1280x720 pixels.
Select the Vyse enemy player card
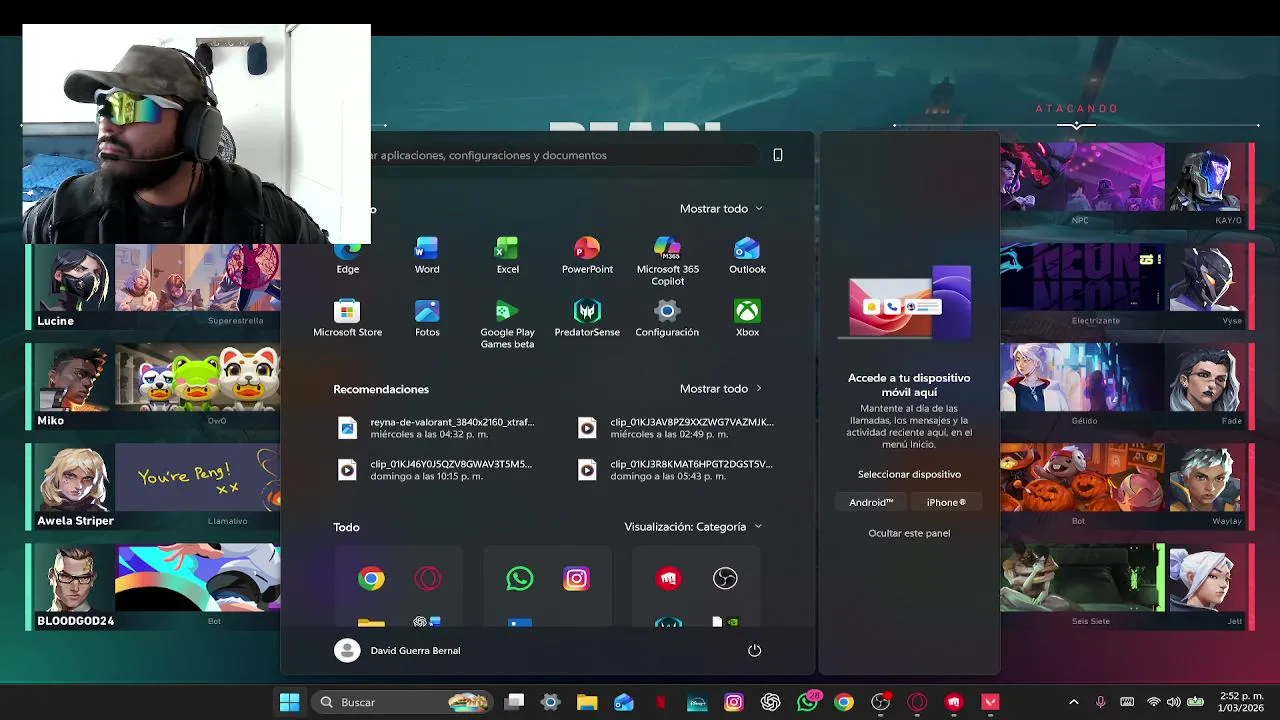click(x=1127, y=285)
